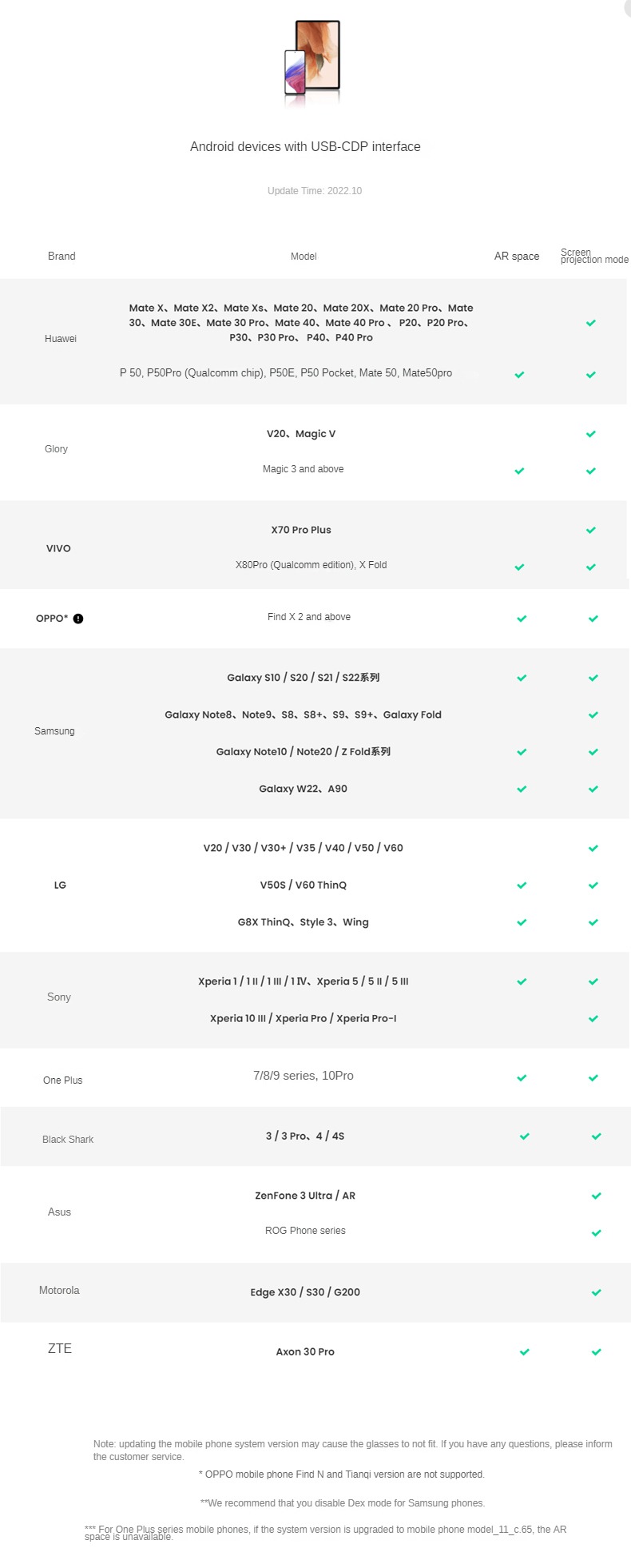Image resolution: width=631 pixels, height=1568 pixels.
Task: Click AR space checkmark for Magic 3 row
Action: click(519, 471)
